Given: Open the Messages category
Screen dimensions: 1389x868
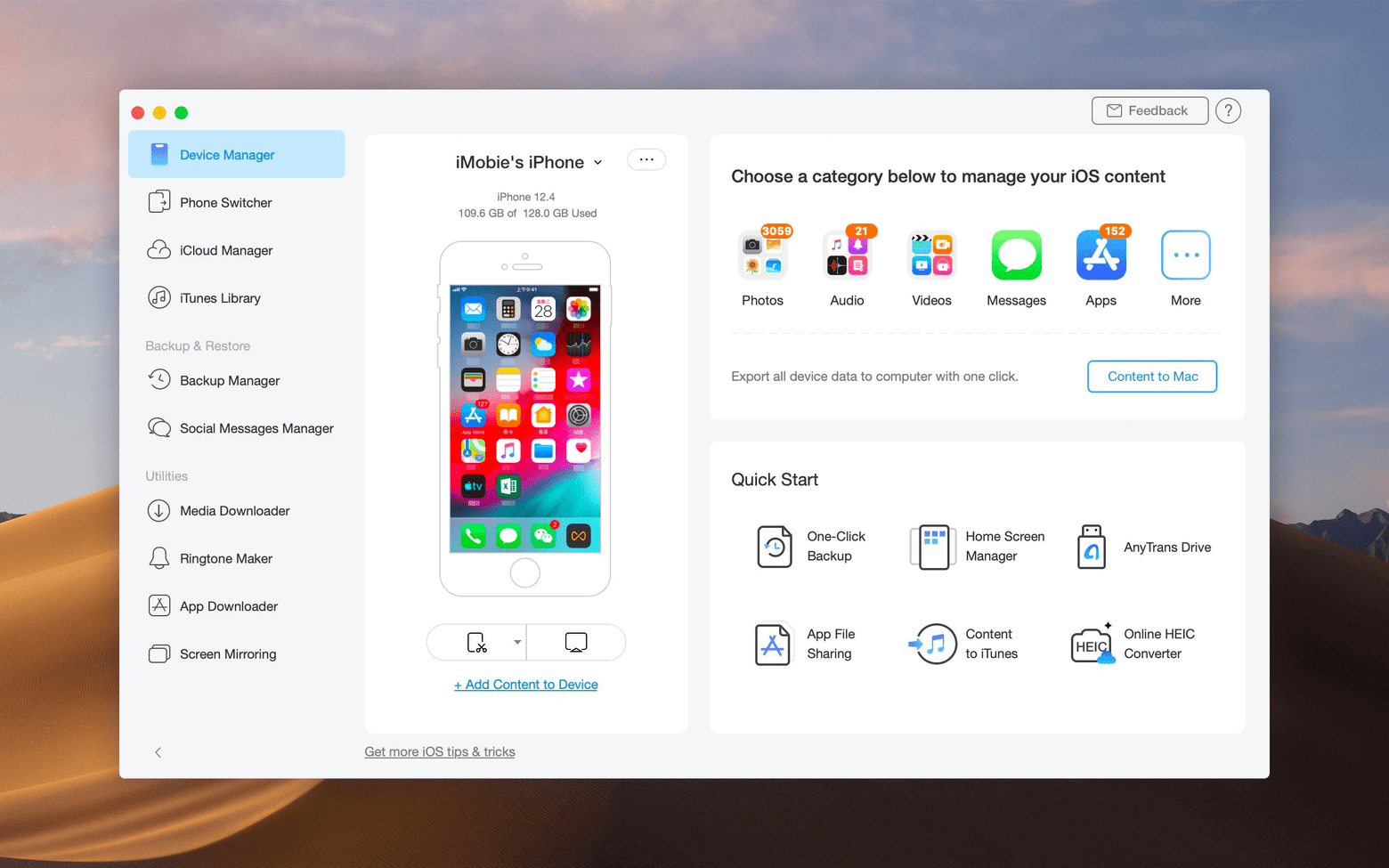Looking at the screenshot, I should point(1016,256).
